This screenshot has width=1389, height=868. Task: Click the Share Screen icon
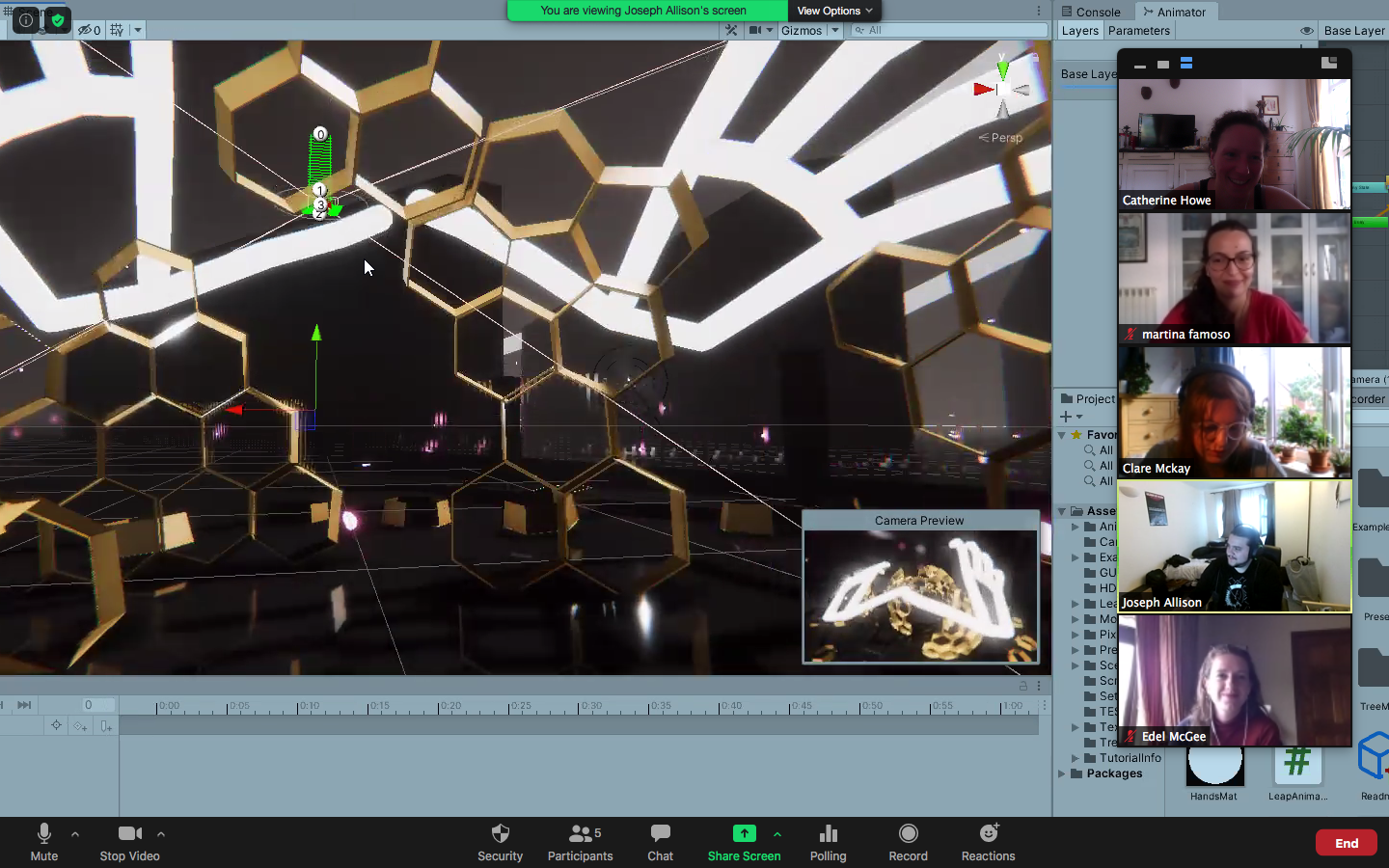[x=744, y=834]
